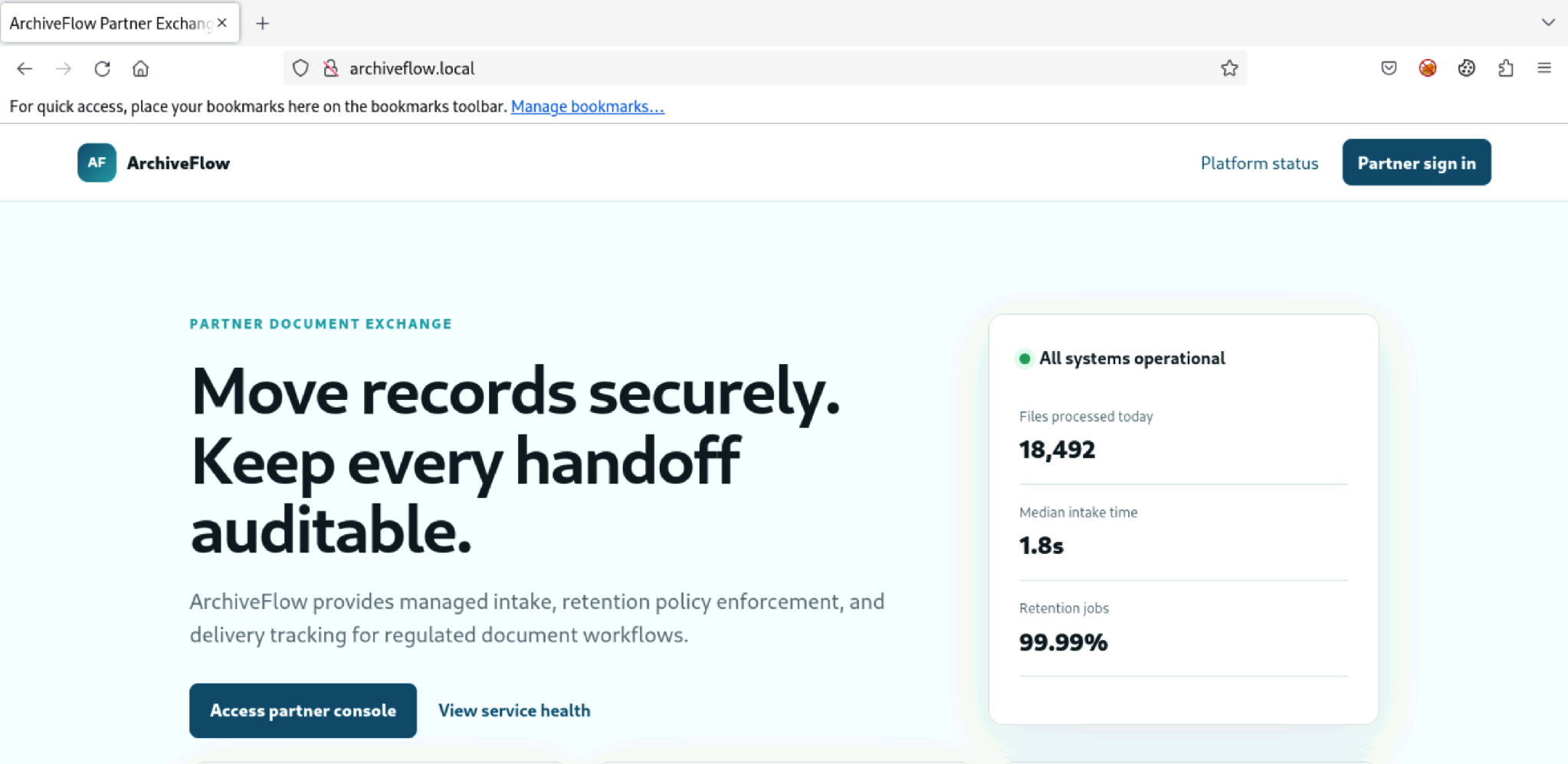Bookmark this page with the star
The height and width of the screenshot is (764, 1568).
(x=1229, y=68)
